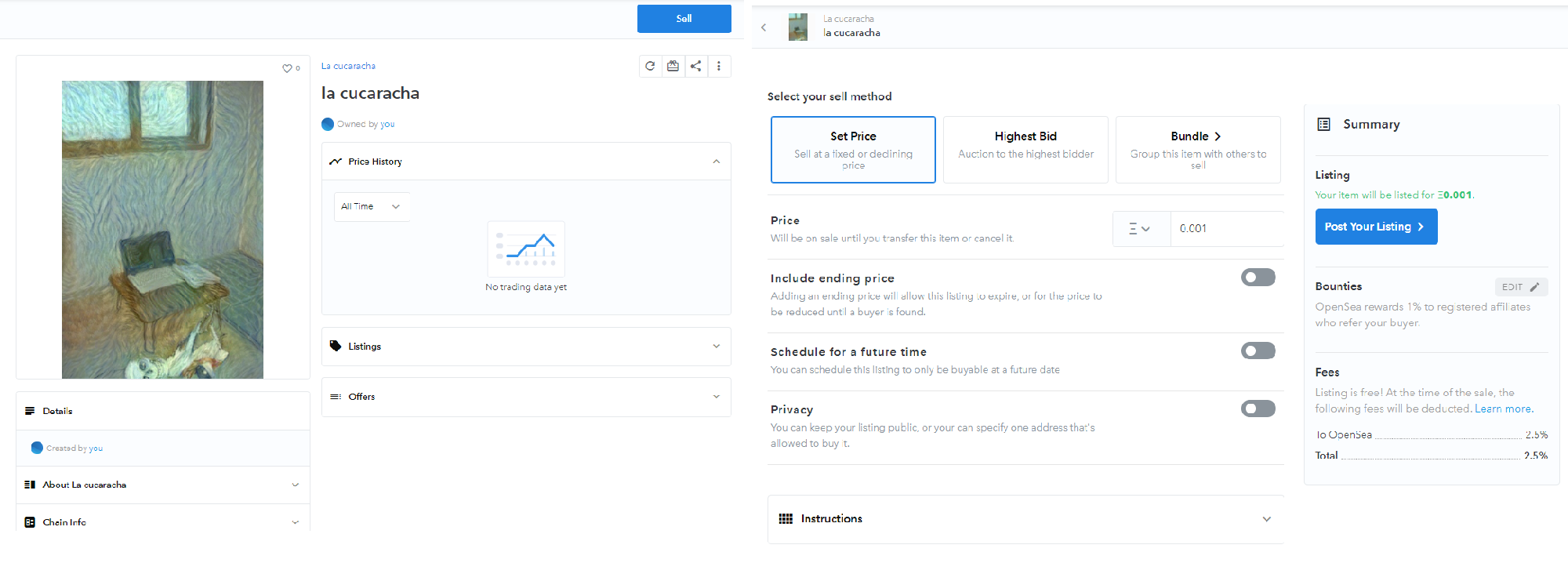The width and height of the screenshot is (1568, 563).
Task: Click the Learn more link under Fees
Action: [1503, 409]
